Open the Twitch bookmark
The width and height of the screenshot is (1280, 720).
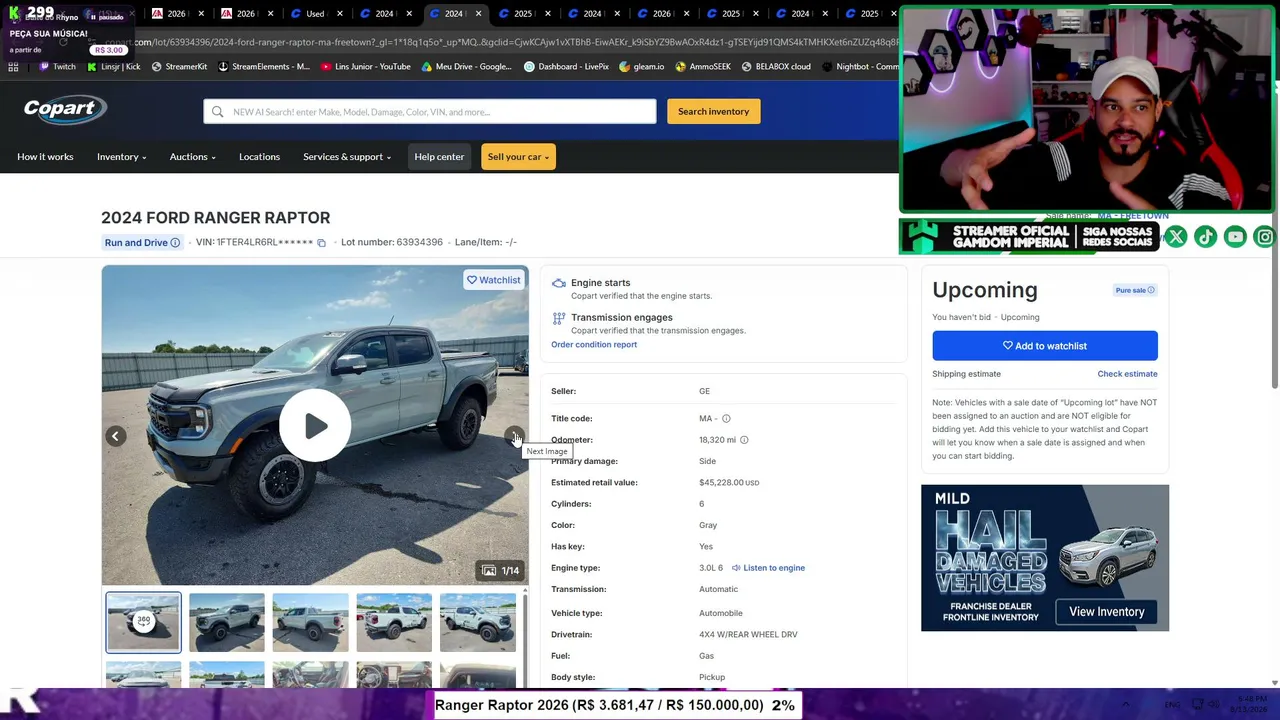57,67
